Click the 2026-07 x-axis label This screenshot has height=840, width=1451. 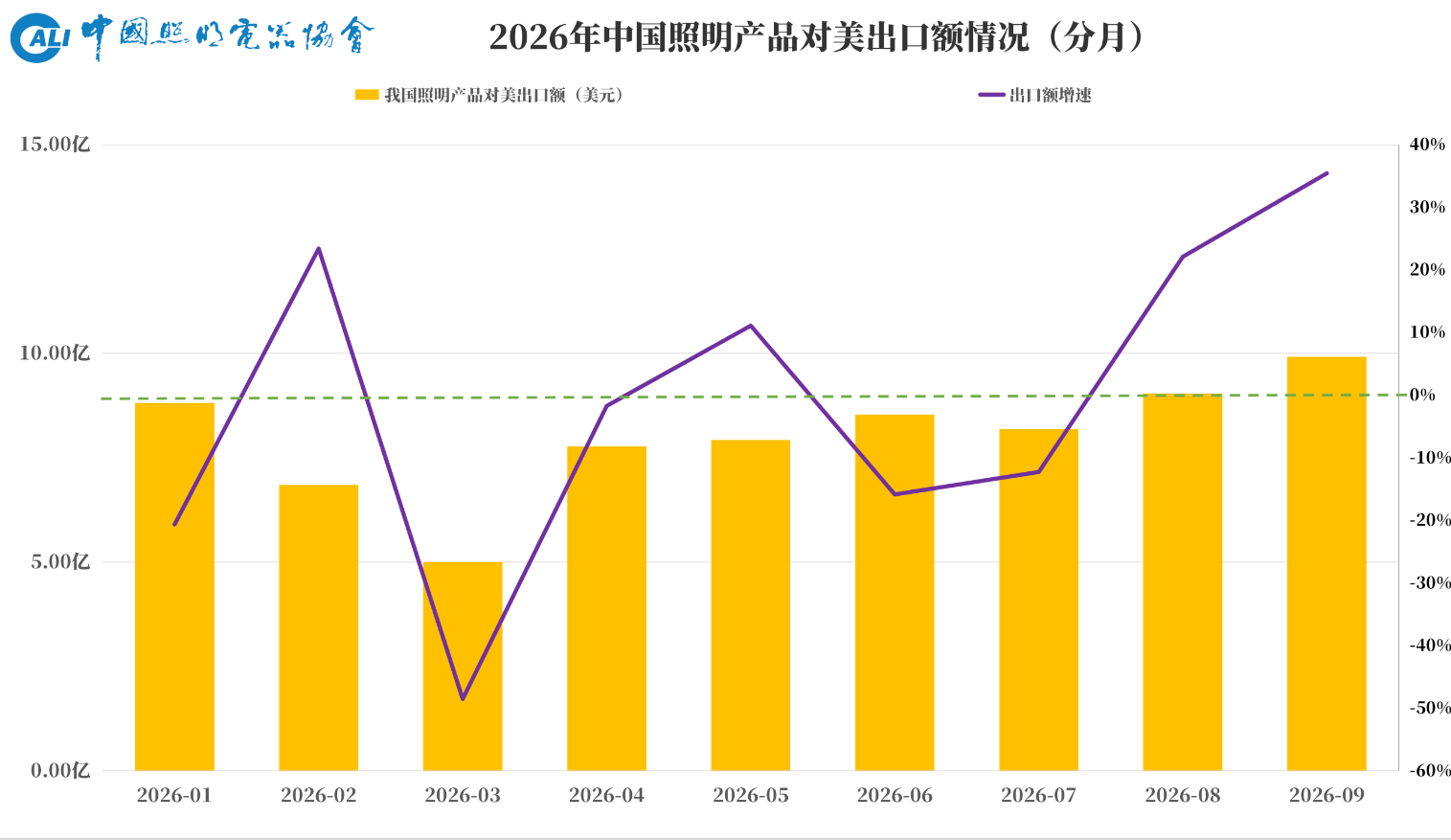pyautogui.click(x=1038, y=795)
